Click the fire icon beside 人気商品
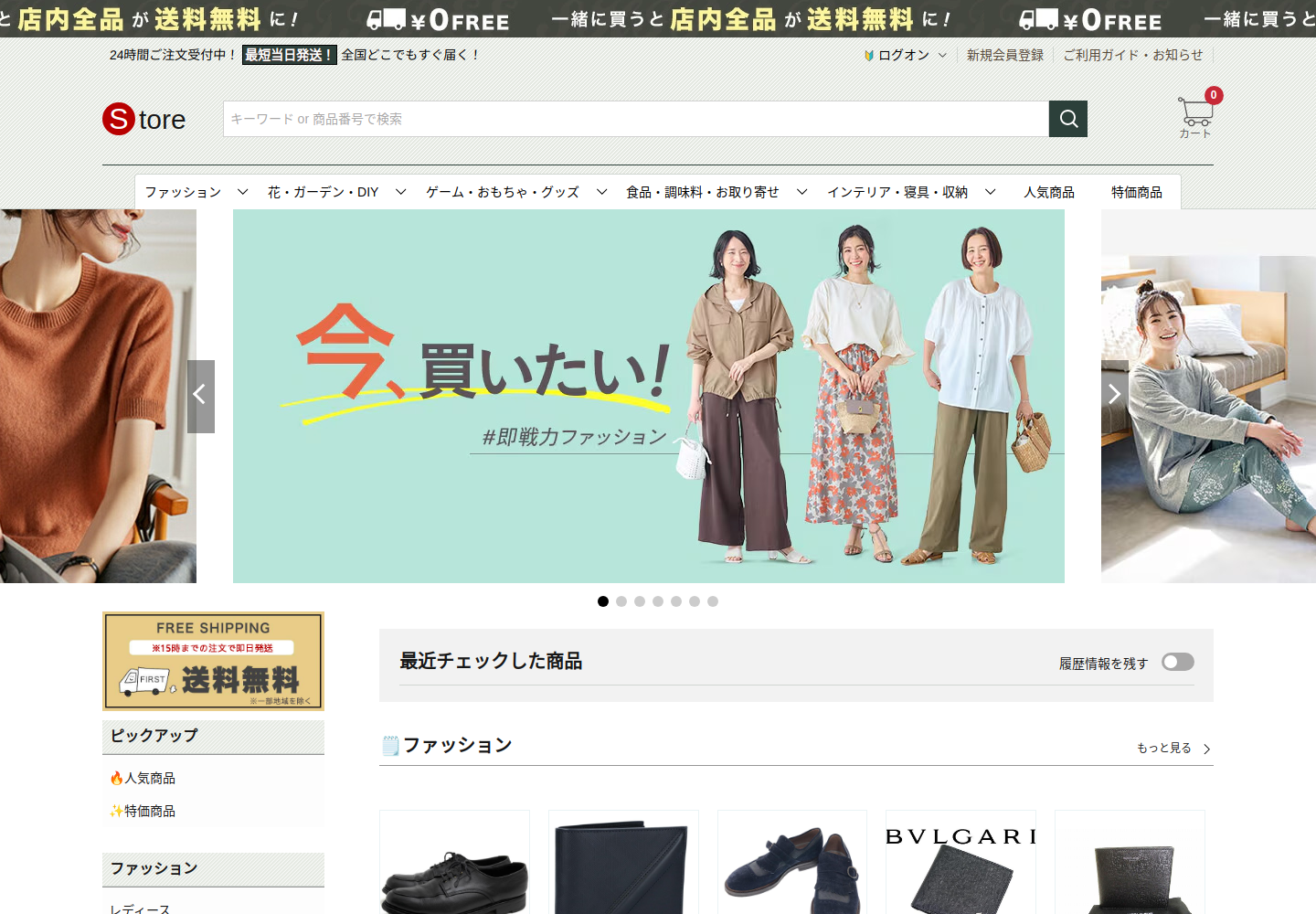This screenshot has width=1316, height=914. [x=116, y=779]
